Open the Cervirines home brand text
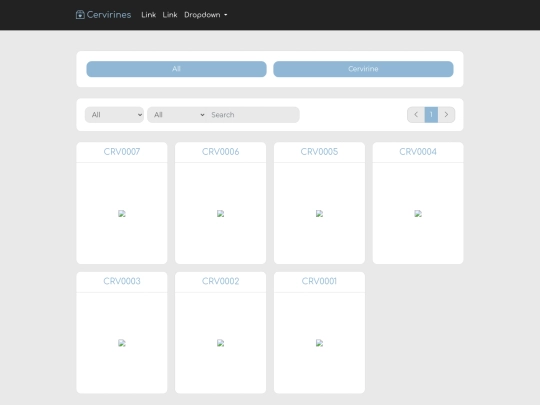Screen dimensions: 540x405 click(109, 15)
